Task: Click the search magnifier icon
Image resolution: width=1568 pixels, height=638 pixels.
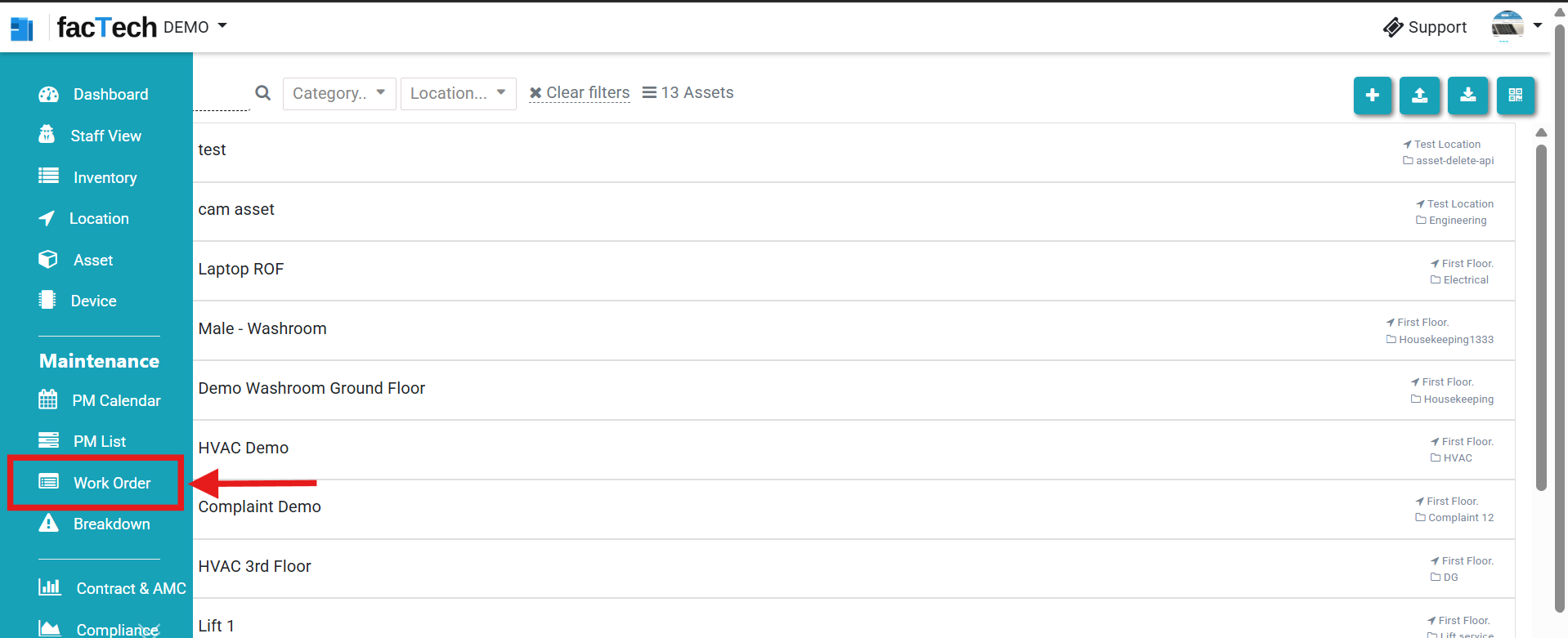Action: tap(262, 93)
